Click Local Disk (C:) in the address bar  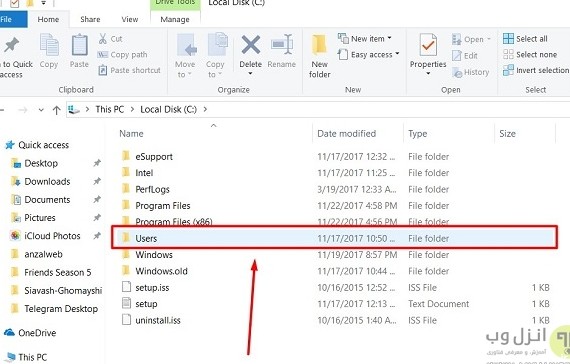[x=168, y=109]
